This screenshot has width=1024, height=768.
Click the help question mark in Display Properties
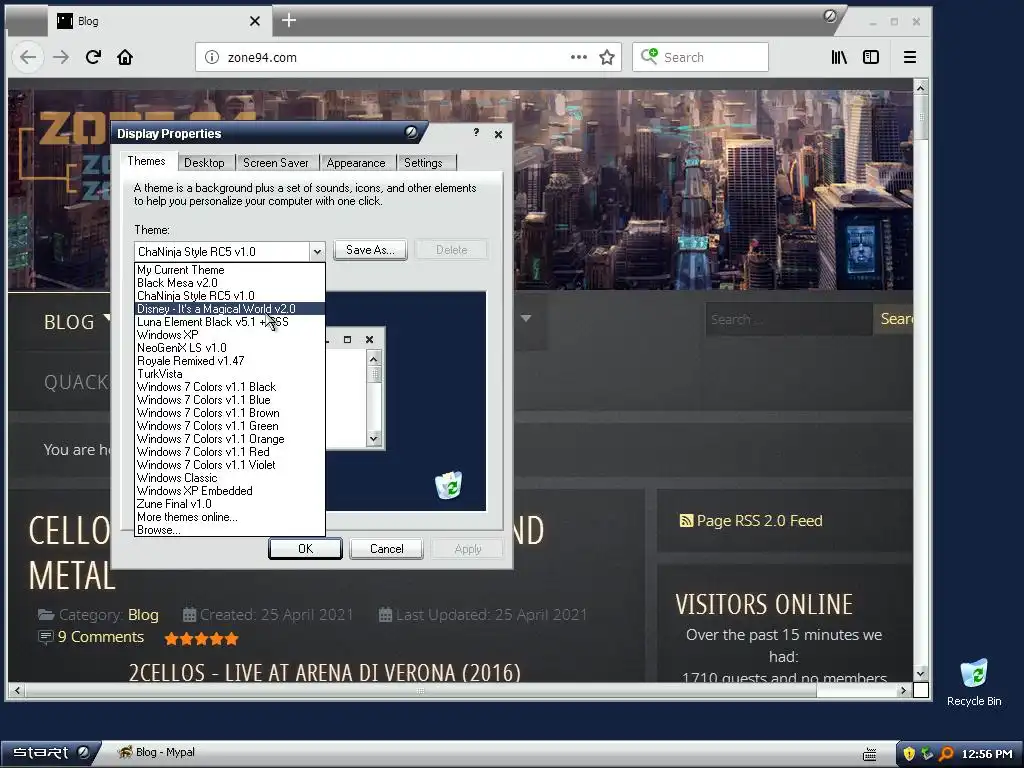476,133
